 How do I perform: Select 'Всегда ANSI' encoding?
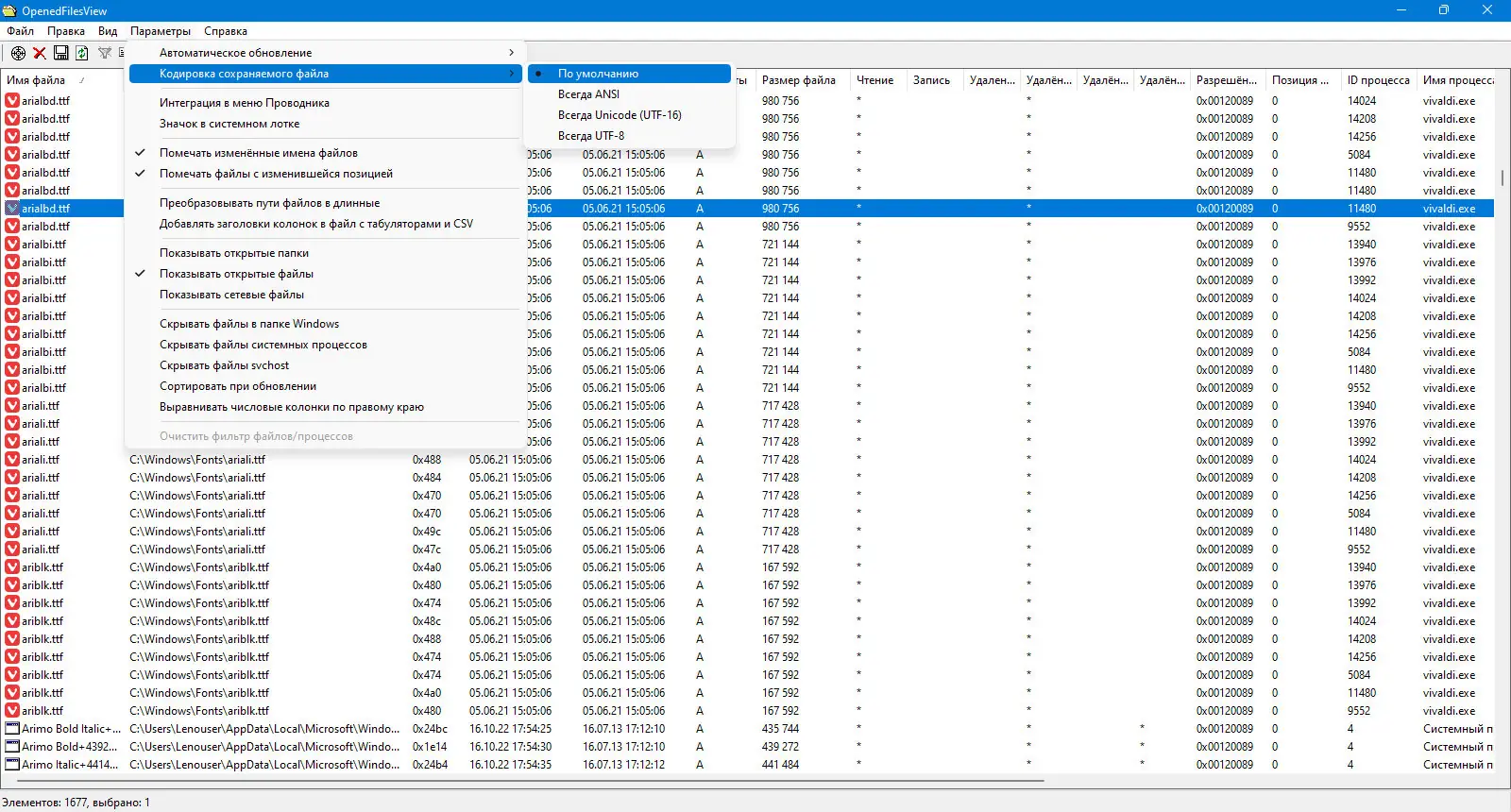pos(630,94)
